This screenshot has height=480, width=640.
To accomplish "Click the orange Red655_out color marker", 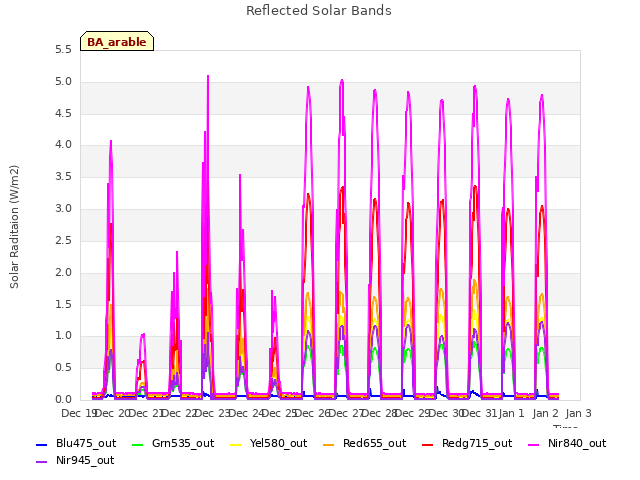I will (329, 444).
